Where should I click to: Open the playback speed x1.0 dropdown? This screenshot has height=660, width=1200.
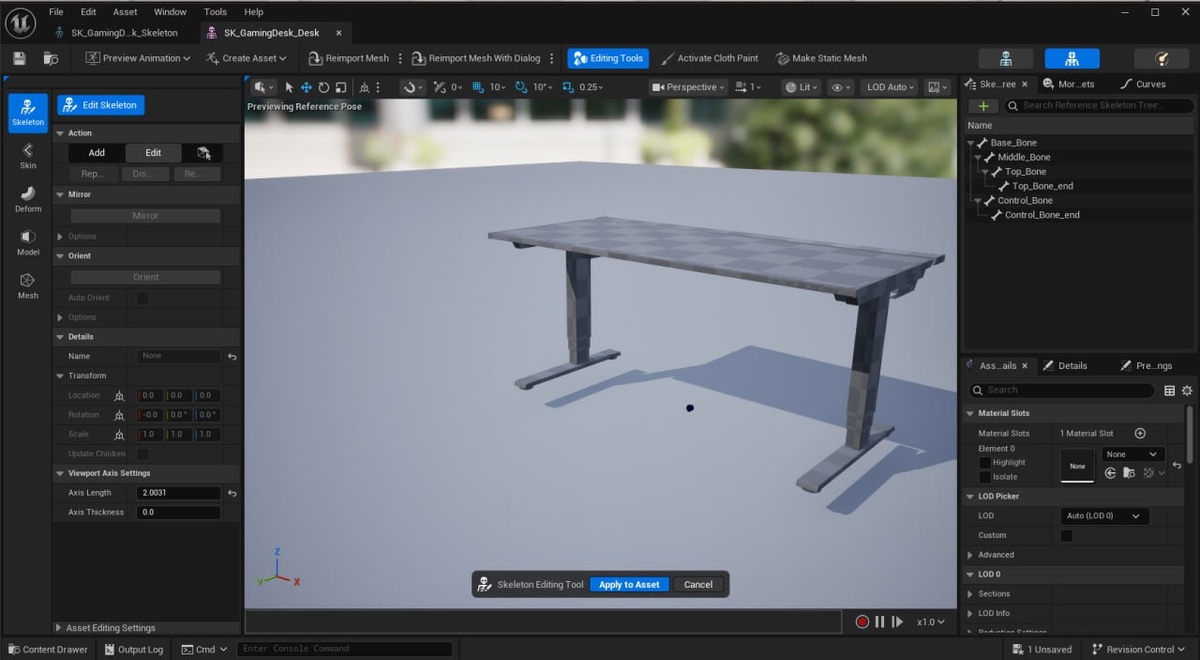[x=930, y=622]
